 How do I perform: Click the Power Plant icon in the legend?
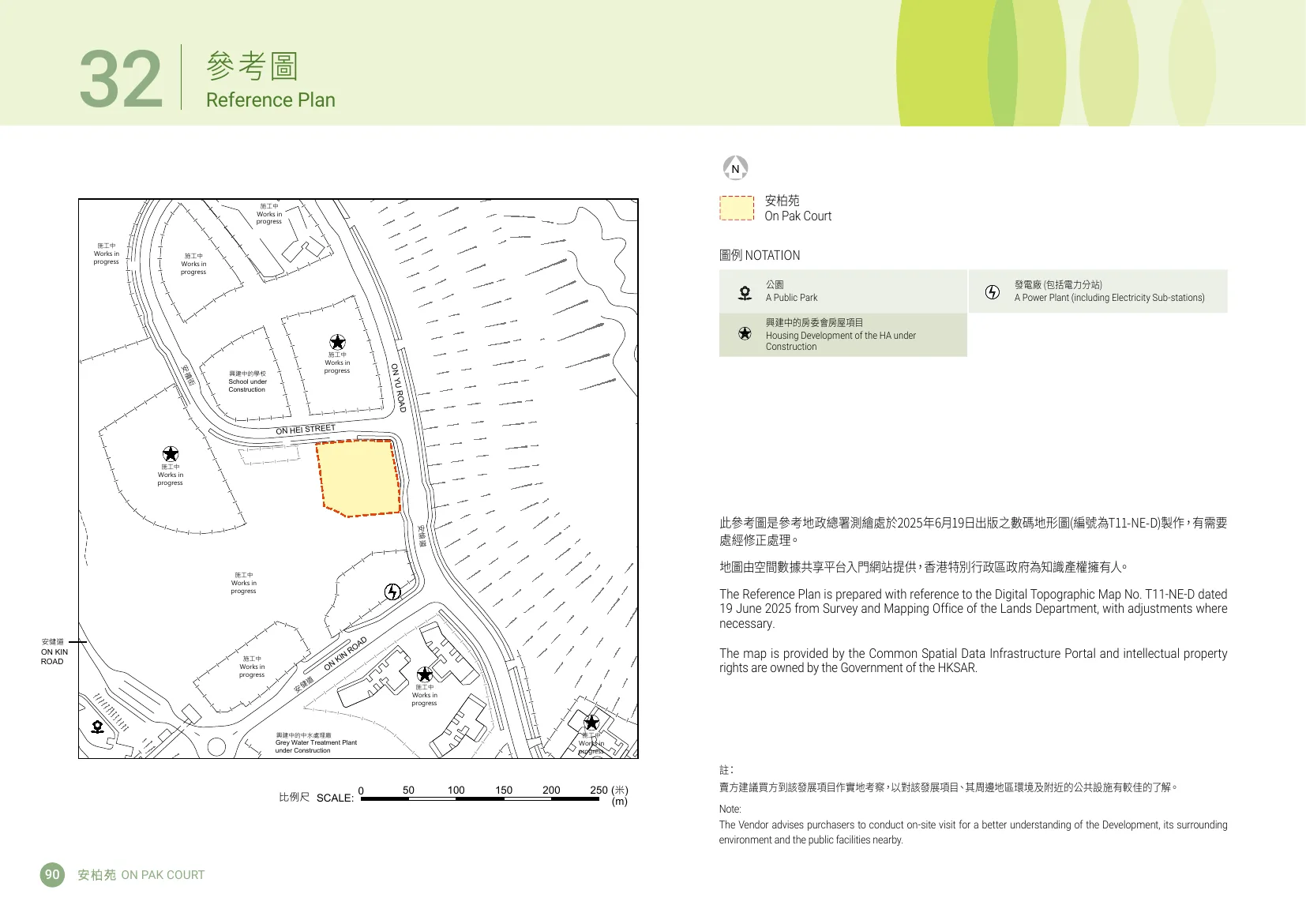click(993, 292)
